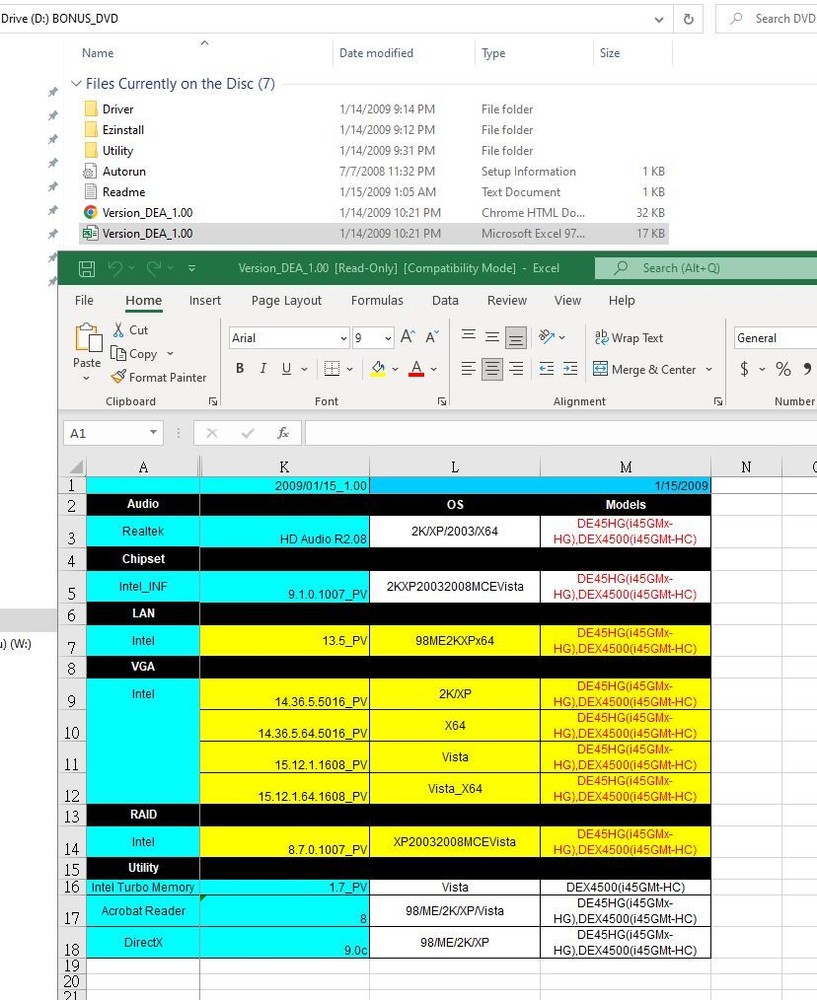The height and width of the screenshot is (1000, 817).
Task: Switch to the Formulas tab
Action: pyautogui.click(x=377, y=300)
